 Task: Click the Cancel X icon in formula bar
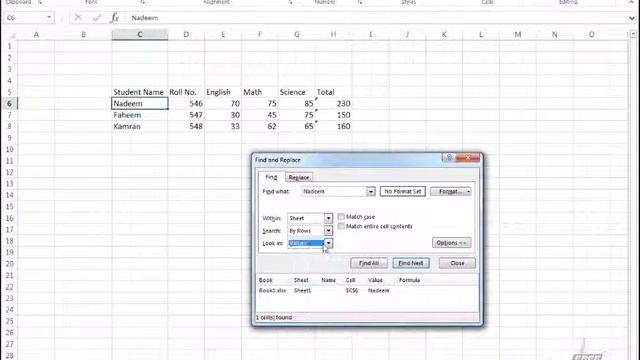click(x=78, y=18)
